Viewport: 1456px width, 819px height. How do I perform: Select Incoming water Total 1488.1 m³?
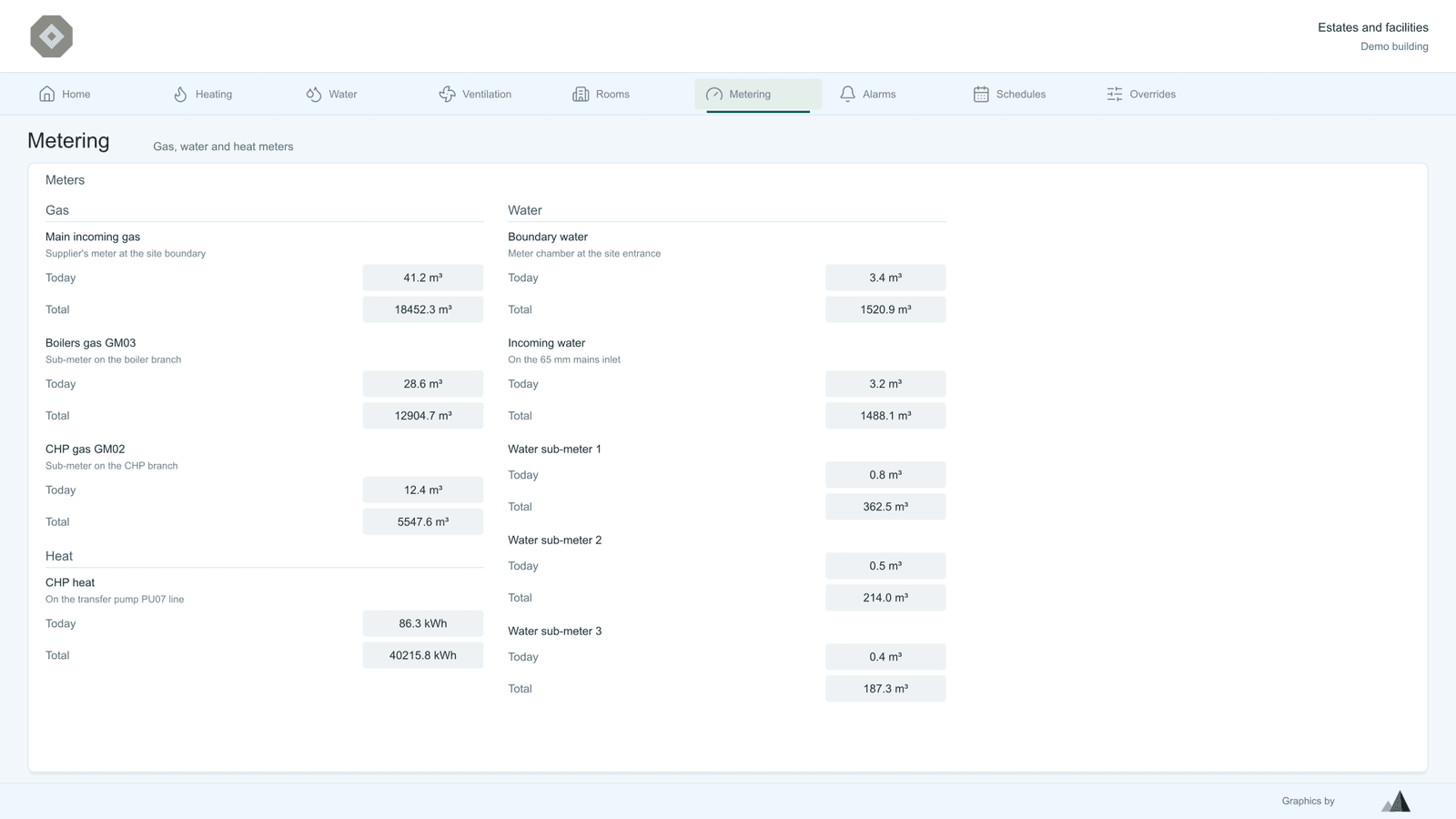885,416
